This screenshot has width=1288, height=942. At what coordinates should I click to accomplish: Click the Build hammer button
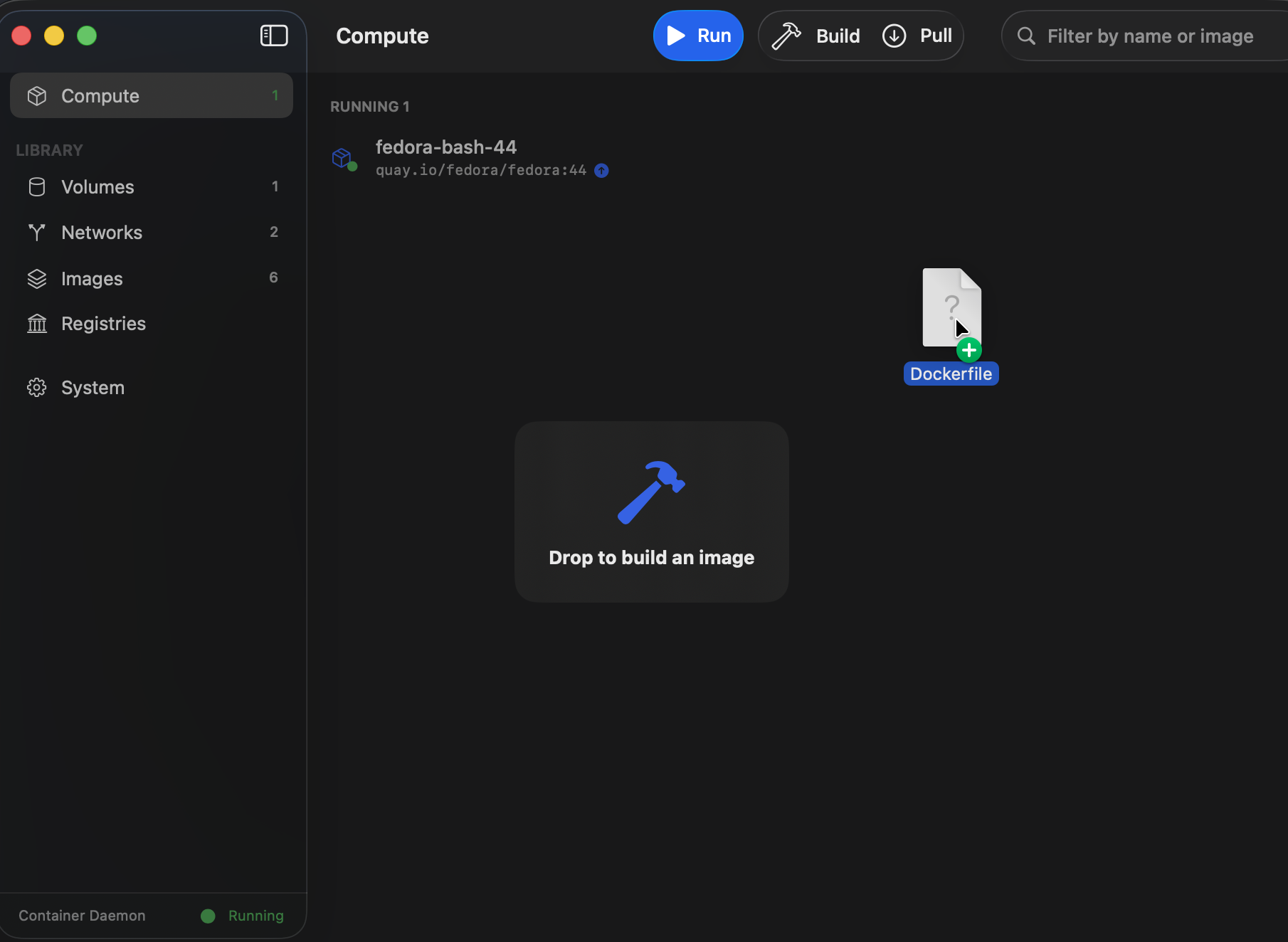pos(816,36)
